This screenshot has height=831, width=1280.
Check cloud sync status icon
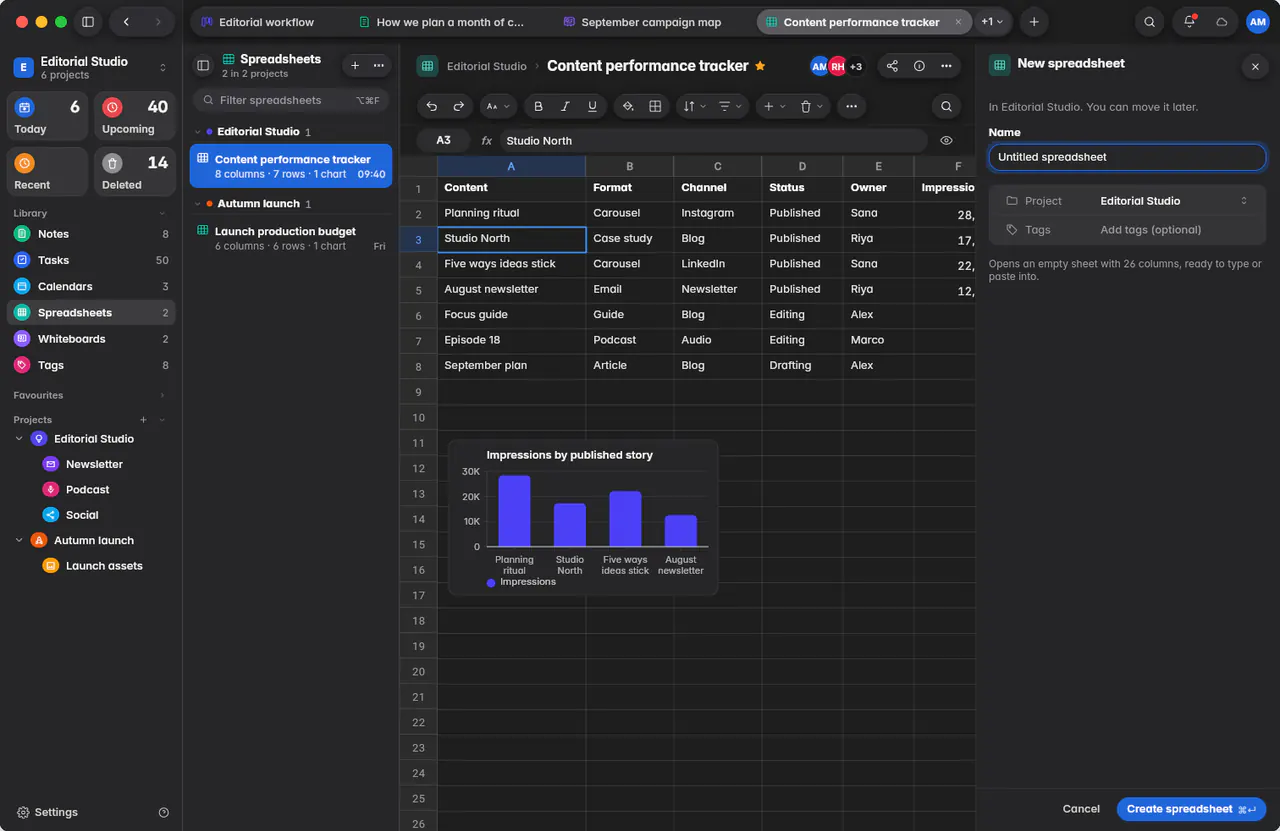click(1221, 22)
